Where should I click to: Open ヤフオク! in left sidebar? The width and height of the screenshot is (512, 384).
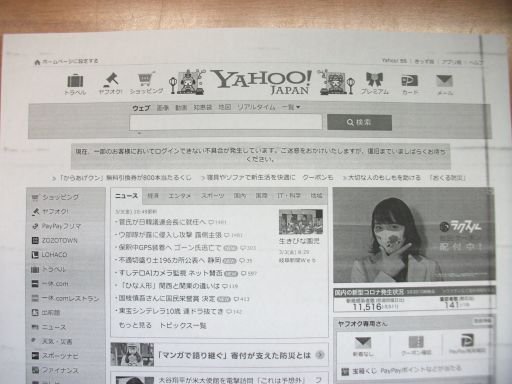[50, 212]
